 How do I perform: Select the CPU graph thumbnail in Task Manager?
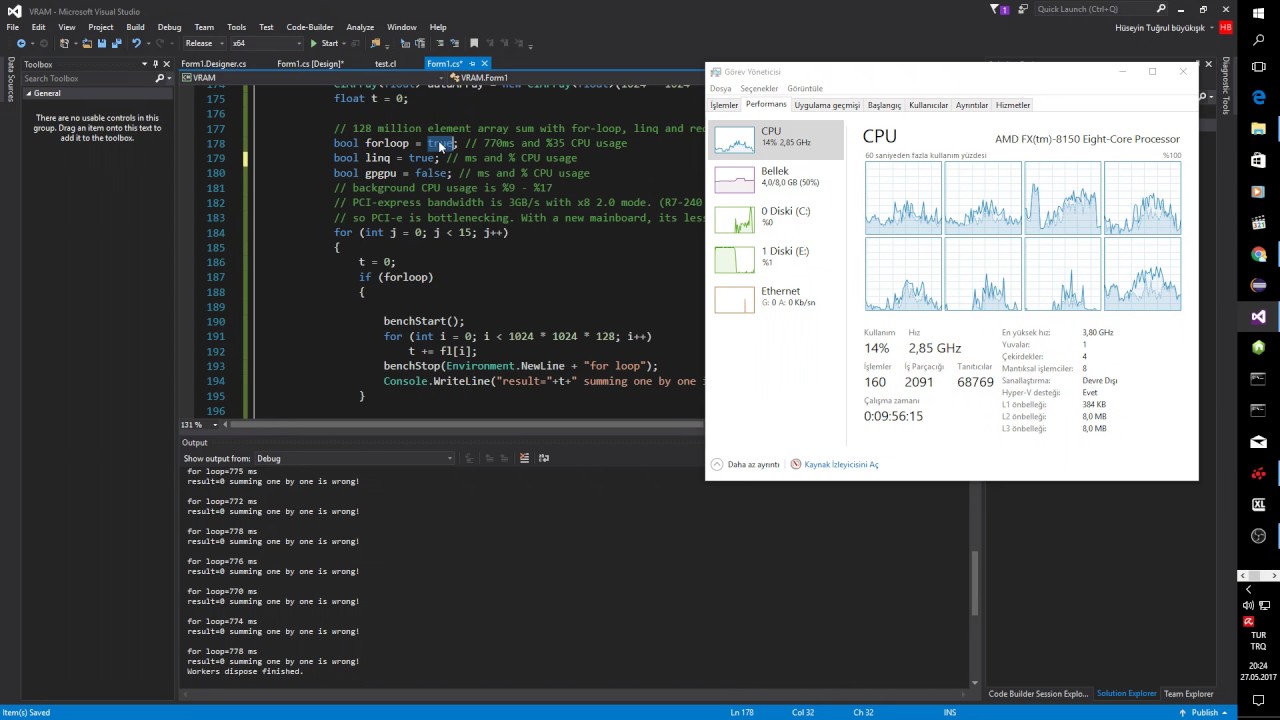point(734,139)
